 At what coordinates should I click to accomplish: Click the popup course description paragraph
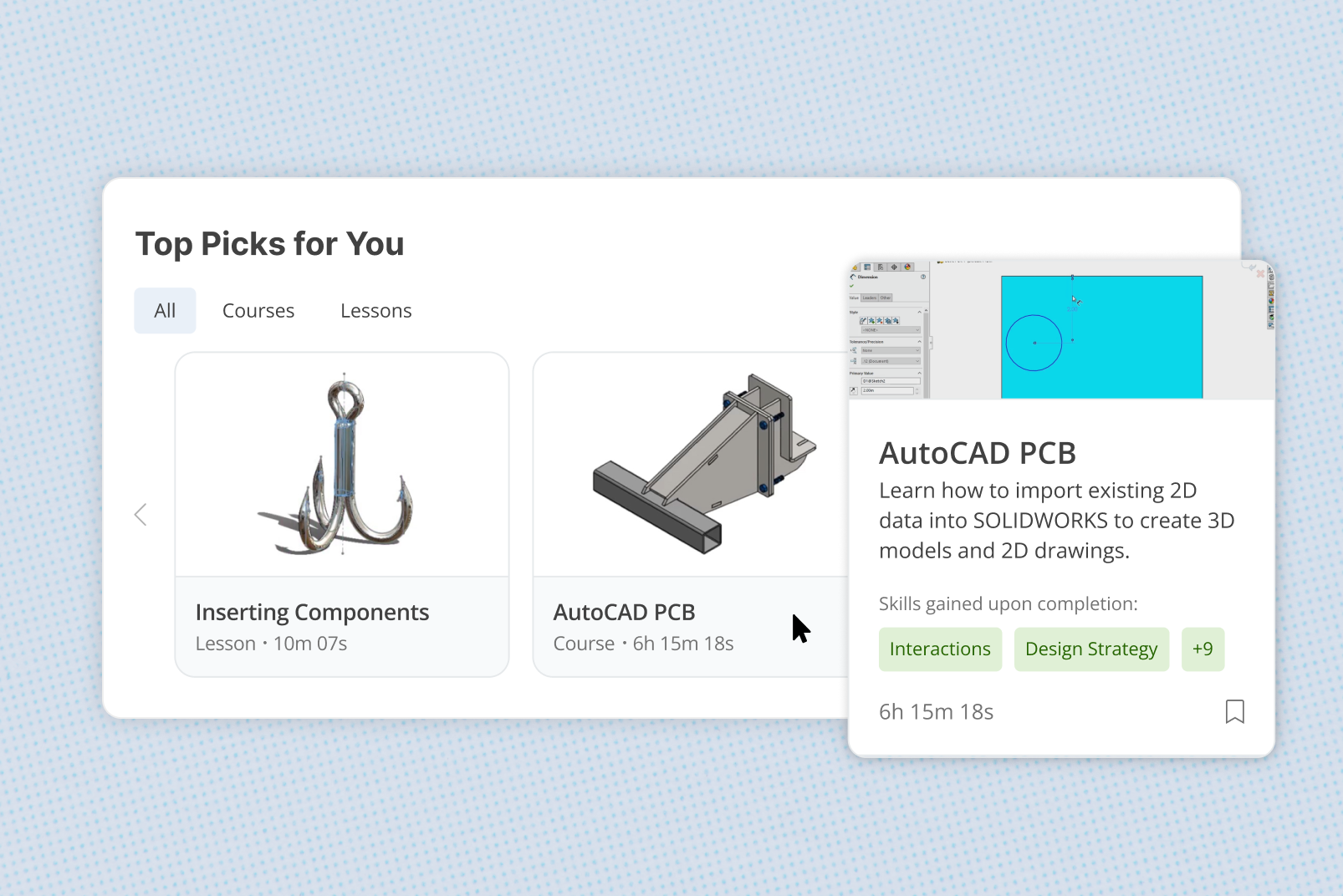(x=1056, y=521)
